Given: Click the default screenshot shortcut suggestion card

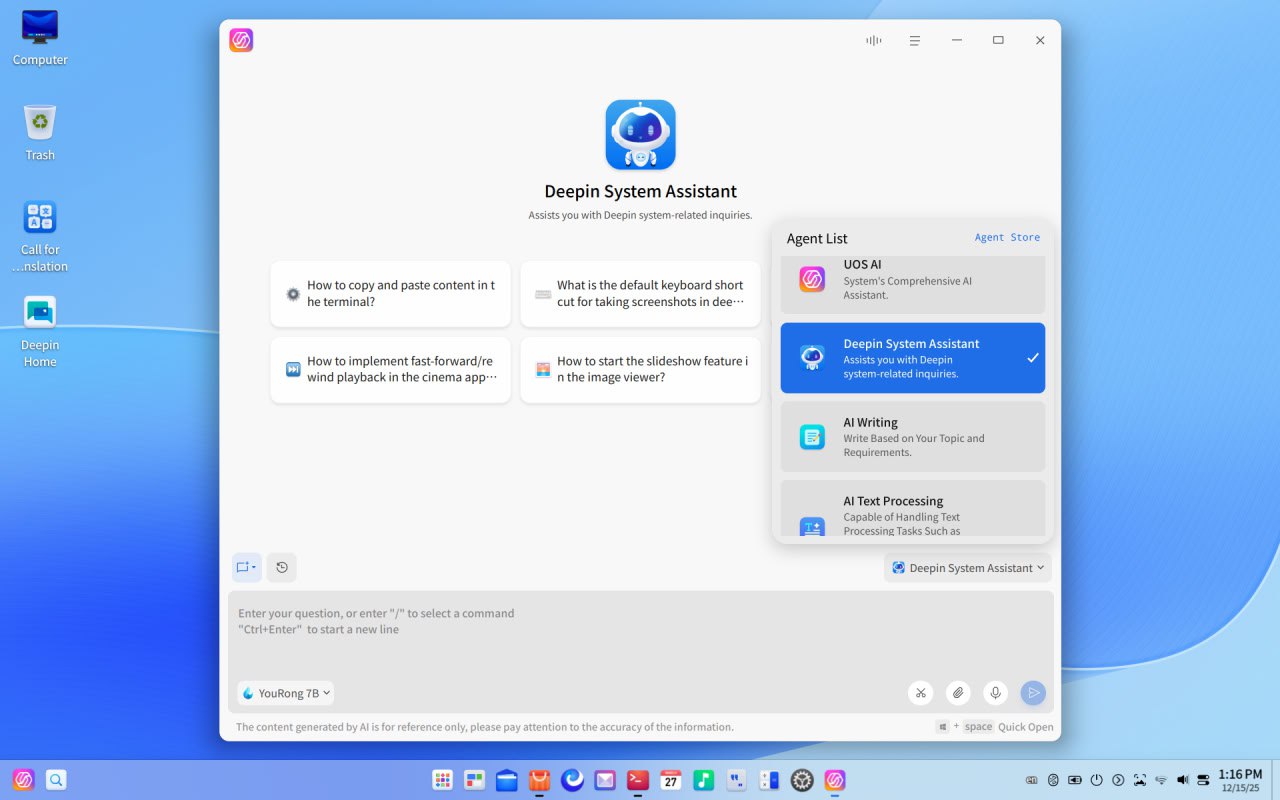Looking at the screenshot, I should point(640,294).
